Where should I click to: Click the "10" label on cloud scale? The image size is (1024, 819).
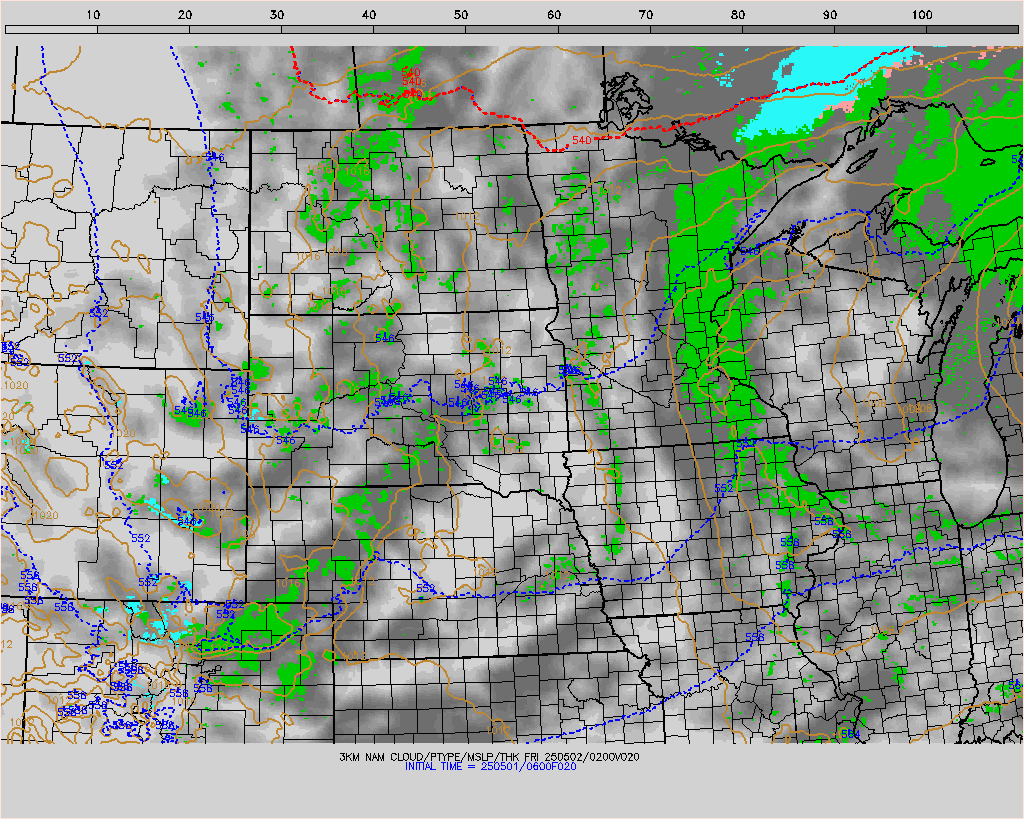click(93, 15)
